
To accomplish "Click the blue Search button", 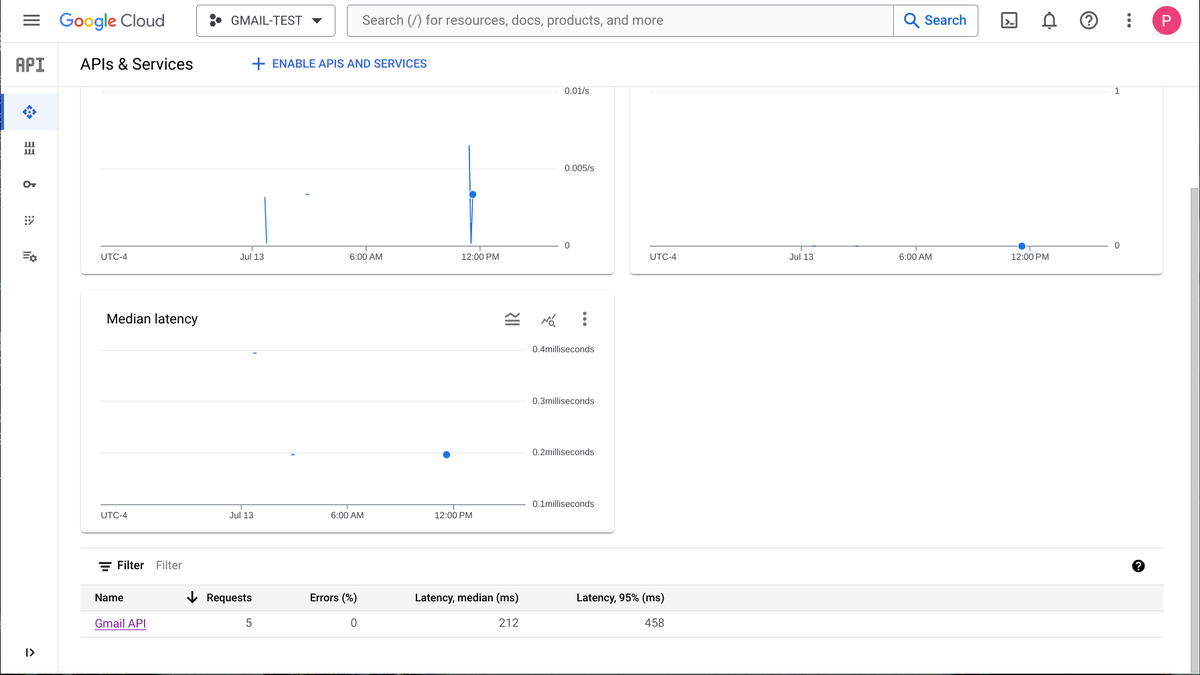I will pyautogui.click(x=935, y=20).
